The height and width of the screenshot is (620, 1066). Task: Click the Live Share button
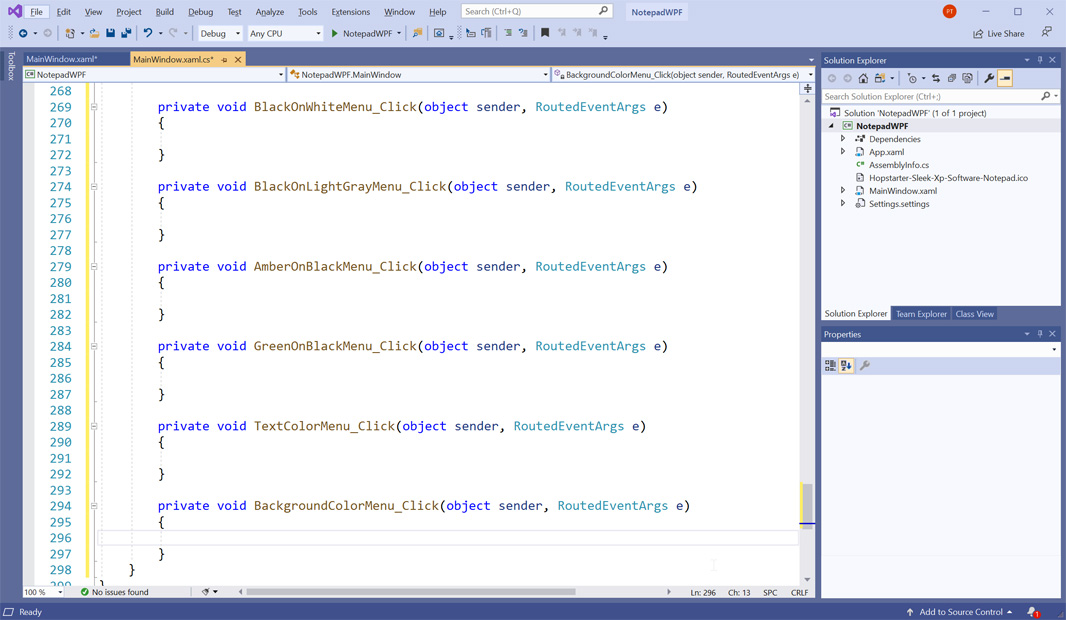click(x=999, y=33)
